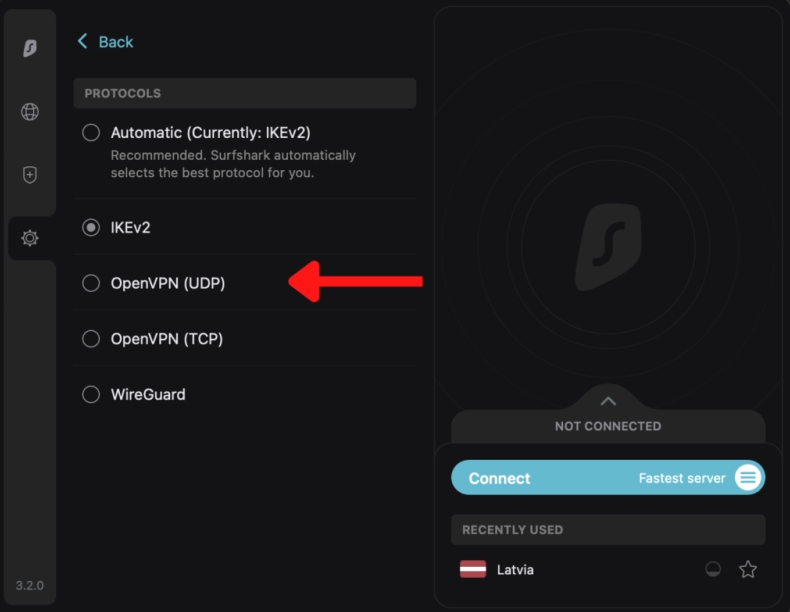
Task: Choose the OpenVPN (TCP) radio option
Action: click(91, 339)
